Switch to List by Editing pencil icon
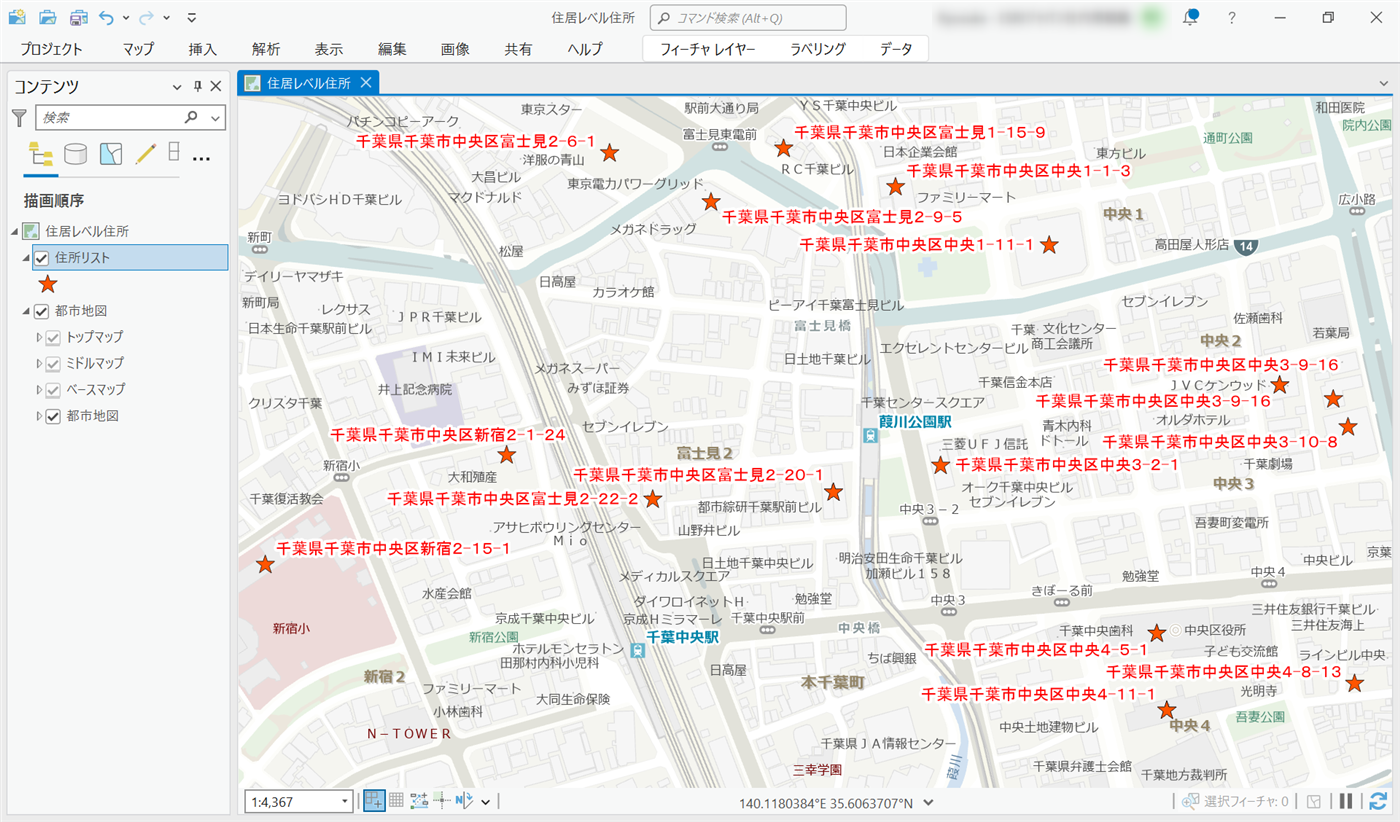This screenshot has width=1400, height=822. (146, 154)
